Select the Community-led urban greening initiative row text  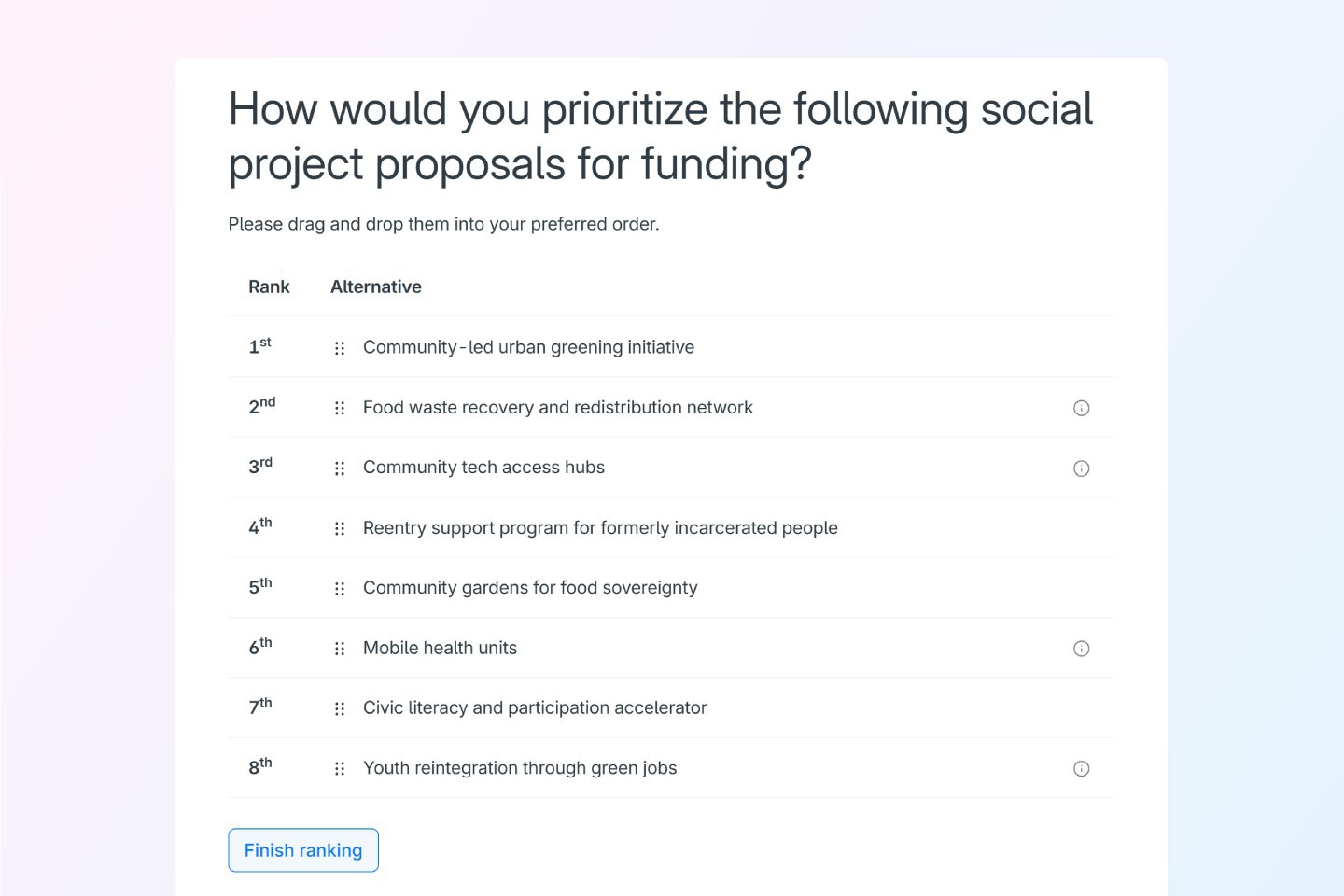(x=528, y=347)
